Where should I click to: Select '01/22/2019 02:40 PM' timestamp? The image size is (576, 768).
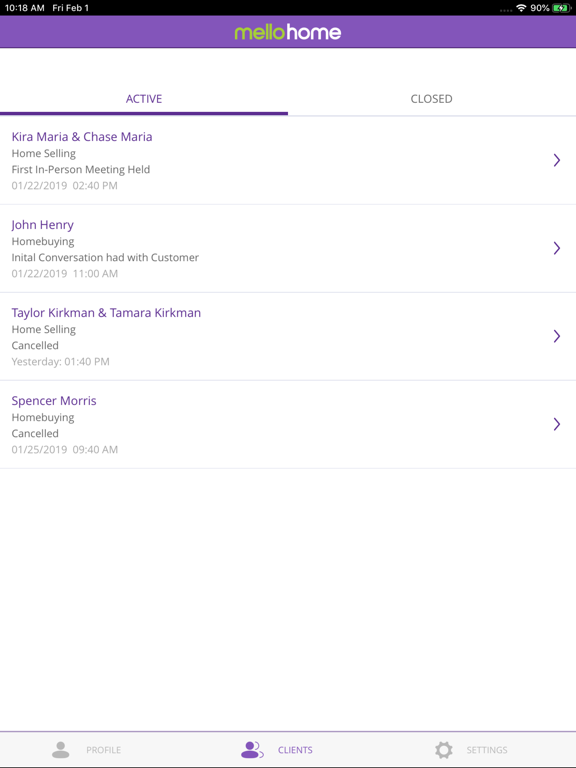(65, 186)
